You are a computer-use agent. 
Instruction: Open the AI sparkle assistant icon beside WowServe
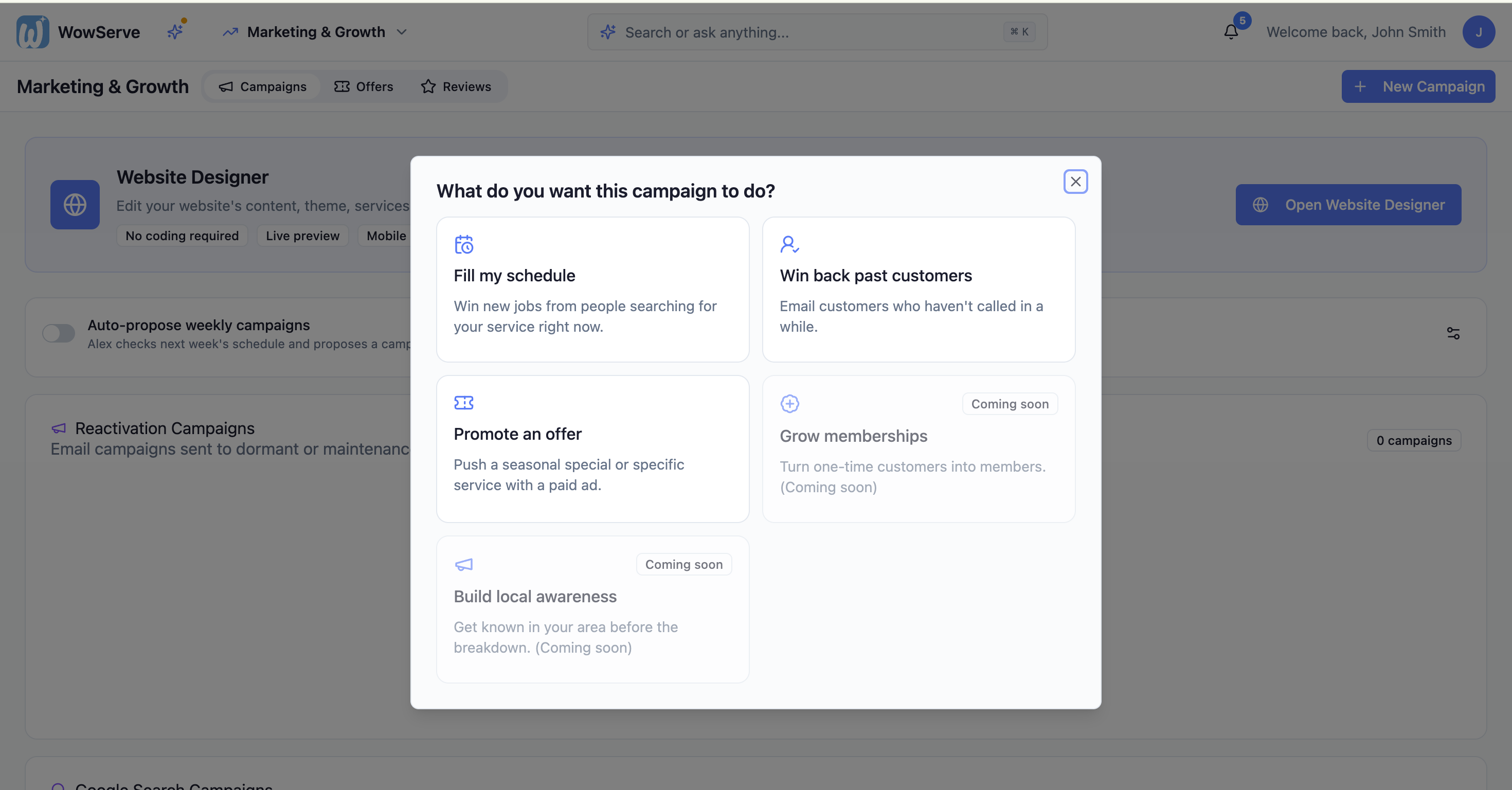tap(175, 31)
